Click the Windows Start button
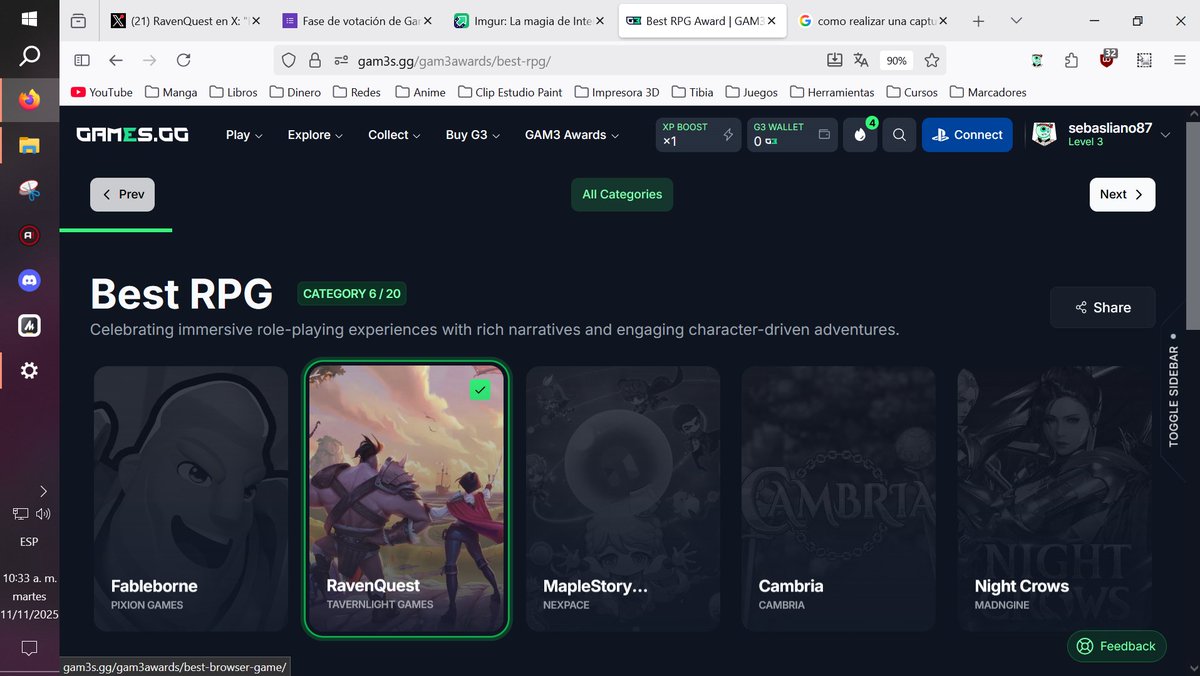Image resolution: width=1200 pixels, height=676 pixels. (x=29, y=19)
